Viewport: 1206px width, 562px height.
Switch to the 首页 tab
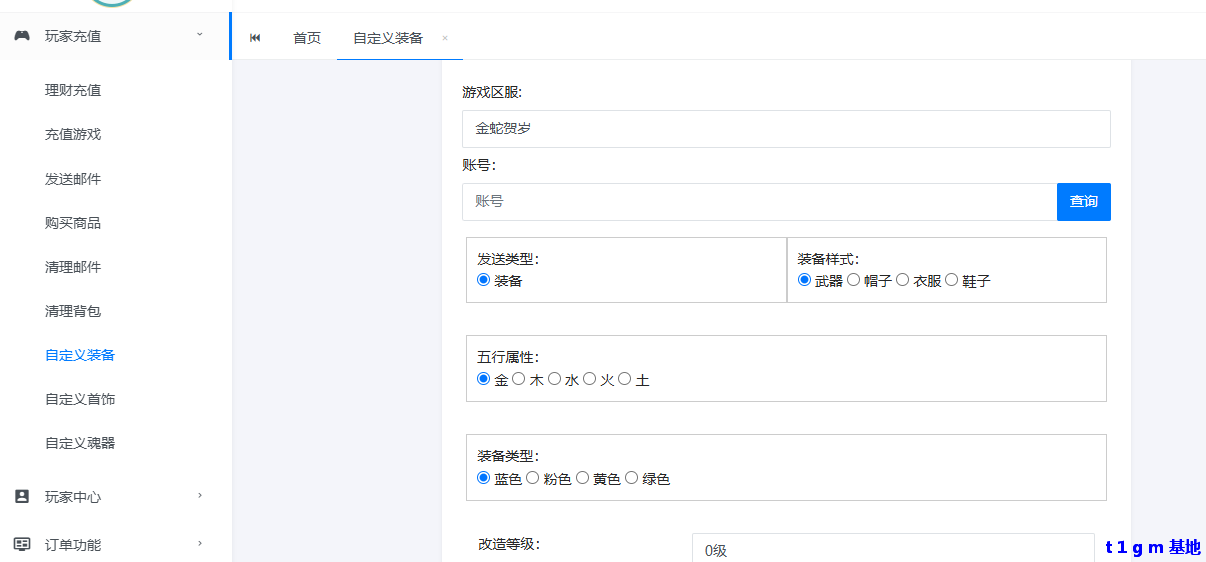[x=307, y=38]
